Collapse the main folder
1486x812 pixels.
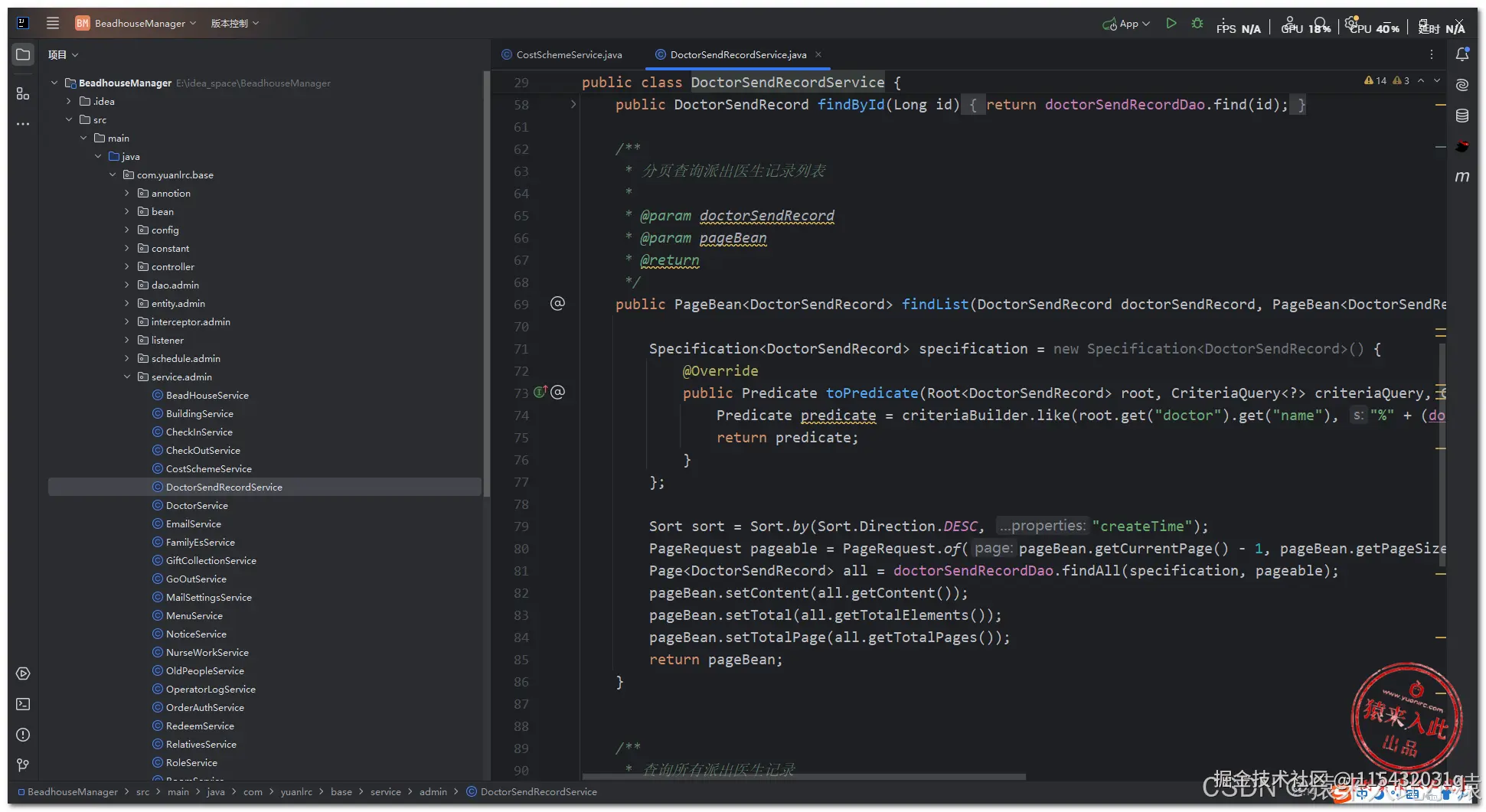tap(83, 138)
